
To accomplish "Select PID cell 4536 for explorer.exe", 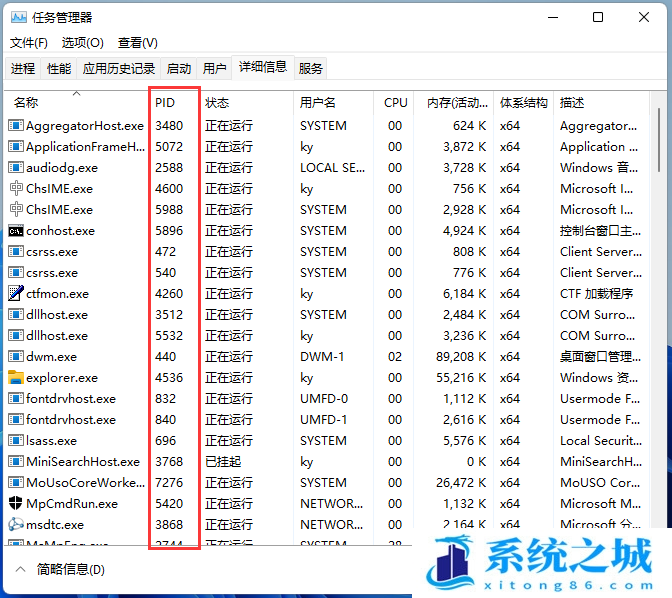I will [x=169, y=378].
